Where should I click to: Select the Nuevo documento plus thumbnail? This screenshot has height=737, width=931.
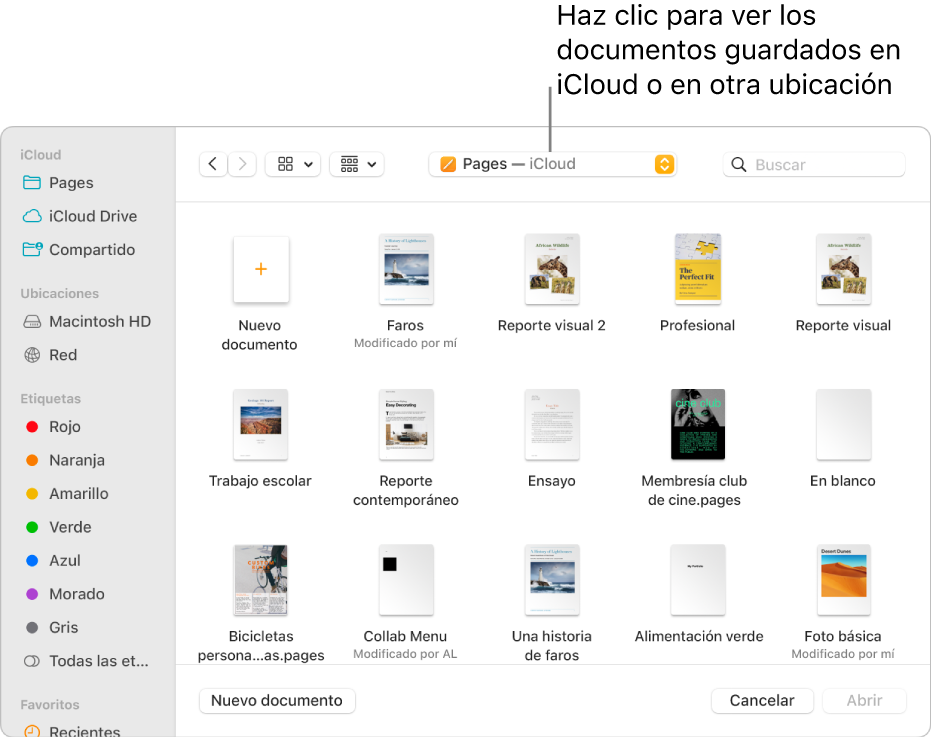[261, 269]
